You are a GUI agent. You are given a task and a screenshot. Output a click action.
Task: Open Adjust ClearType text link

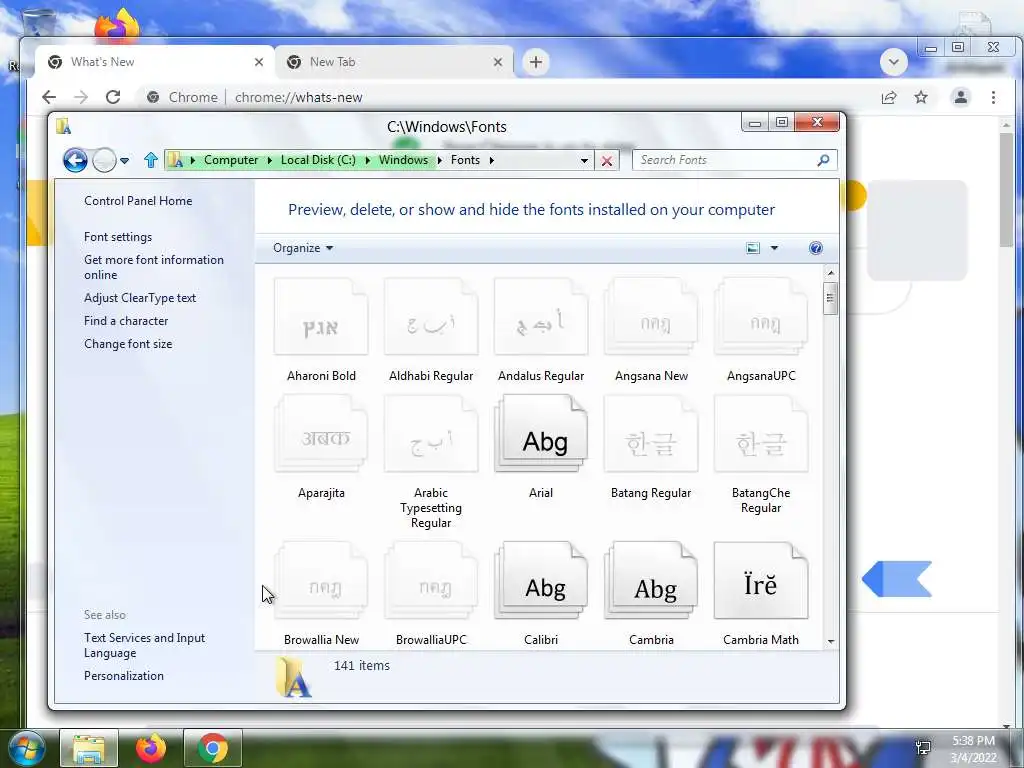140,298
